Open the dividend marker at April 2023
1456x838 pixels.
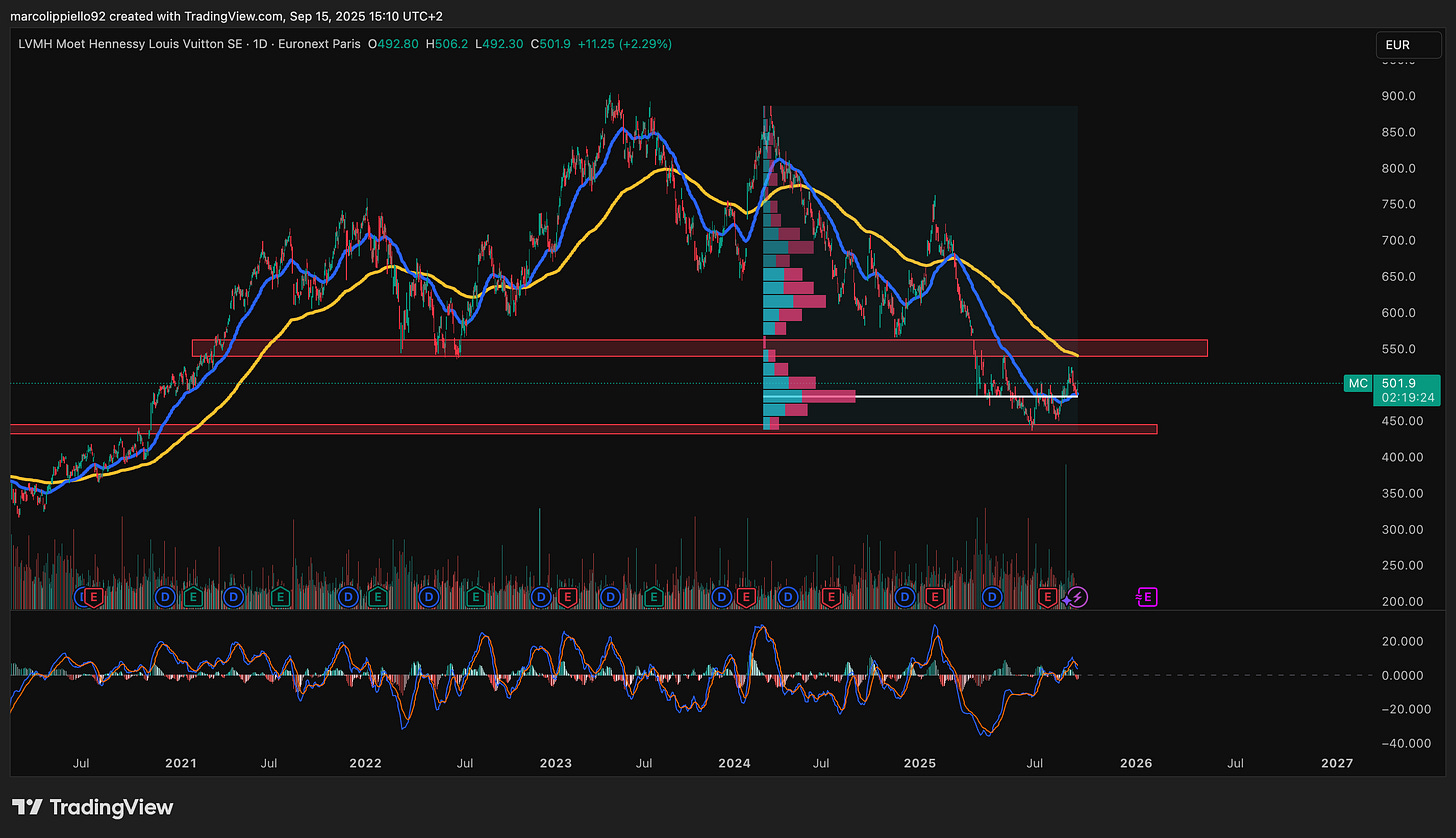click(610, 597)
